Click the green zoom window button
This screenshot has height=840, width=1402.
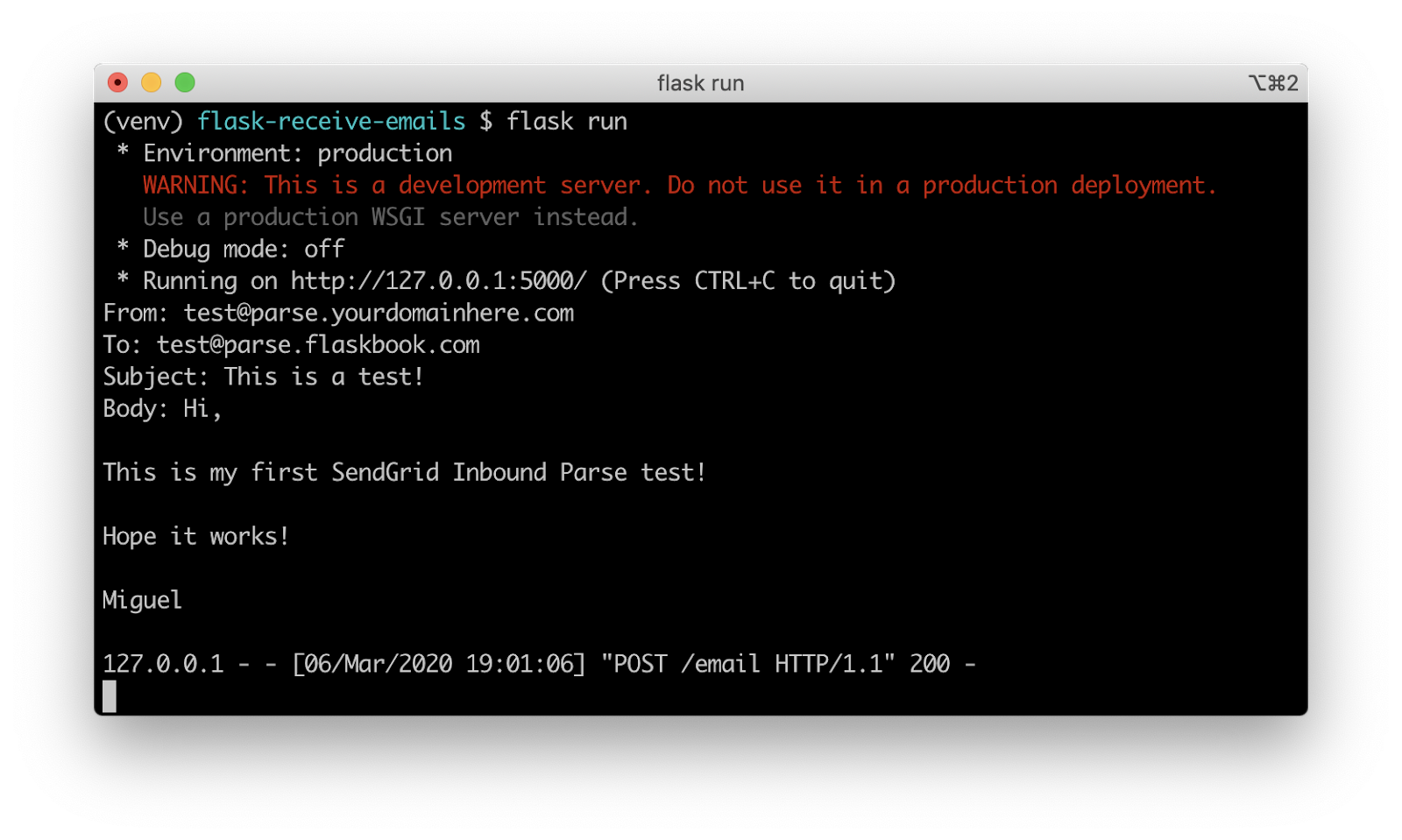point(185,82)
